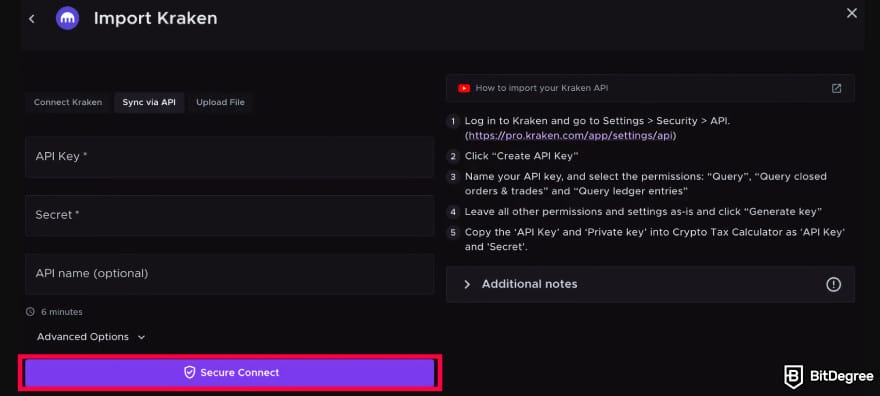Click the "6 minutes" sync time text
This screenshot has width=880, height=396.
(62, 312)
